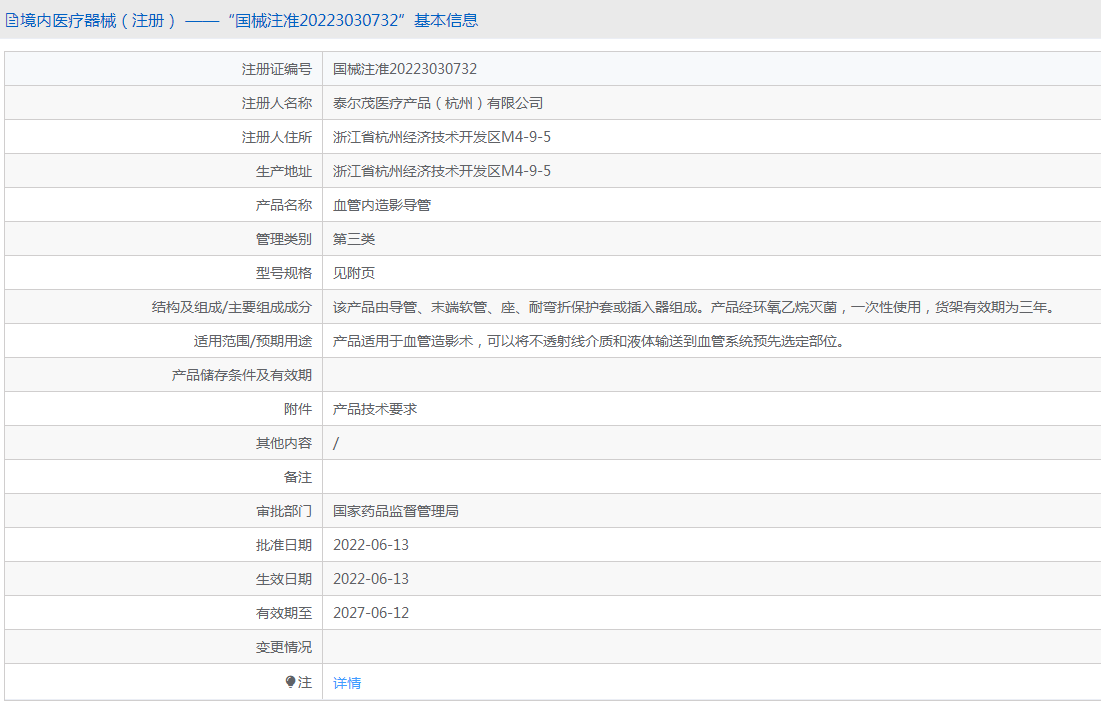Select product name 血管内造影导管
This screenshot has width=1101, height=704.
click(382, 205)
